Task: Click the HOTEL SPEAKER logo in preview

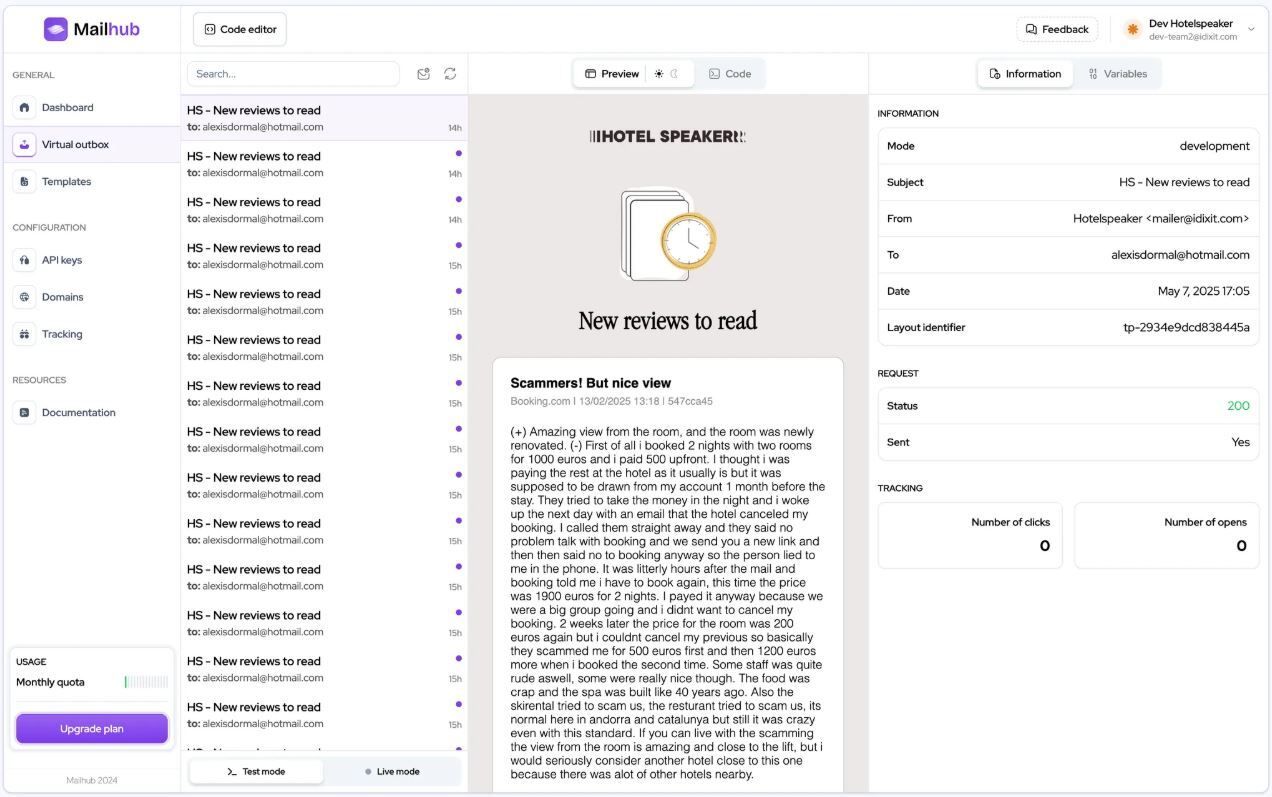Action: click(x=668, y=136)
